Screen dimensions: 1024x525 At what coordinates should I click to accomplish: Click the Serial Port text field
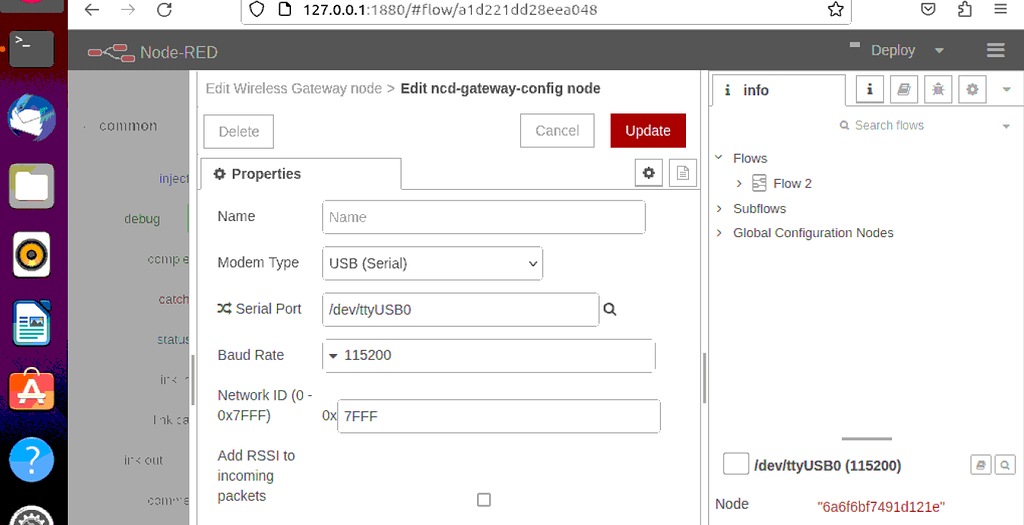coord(460,310)
